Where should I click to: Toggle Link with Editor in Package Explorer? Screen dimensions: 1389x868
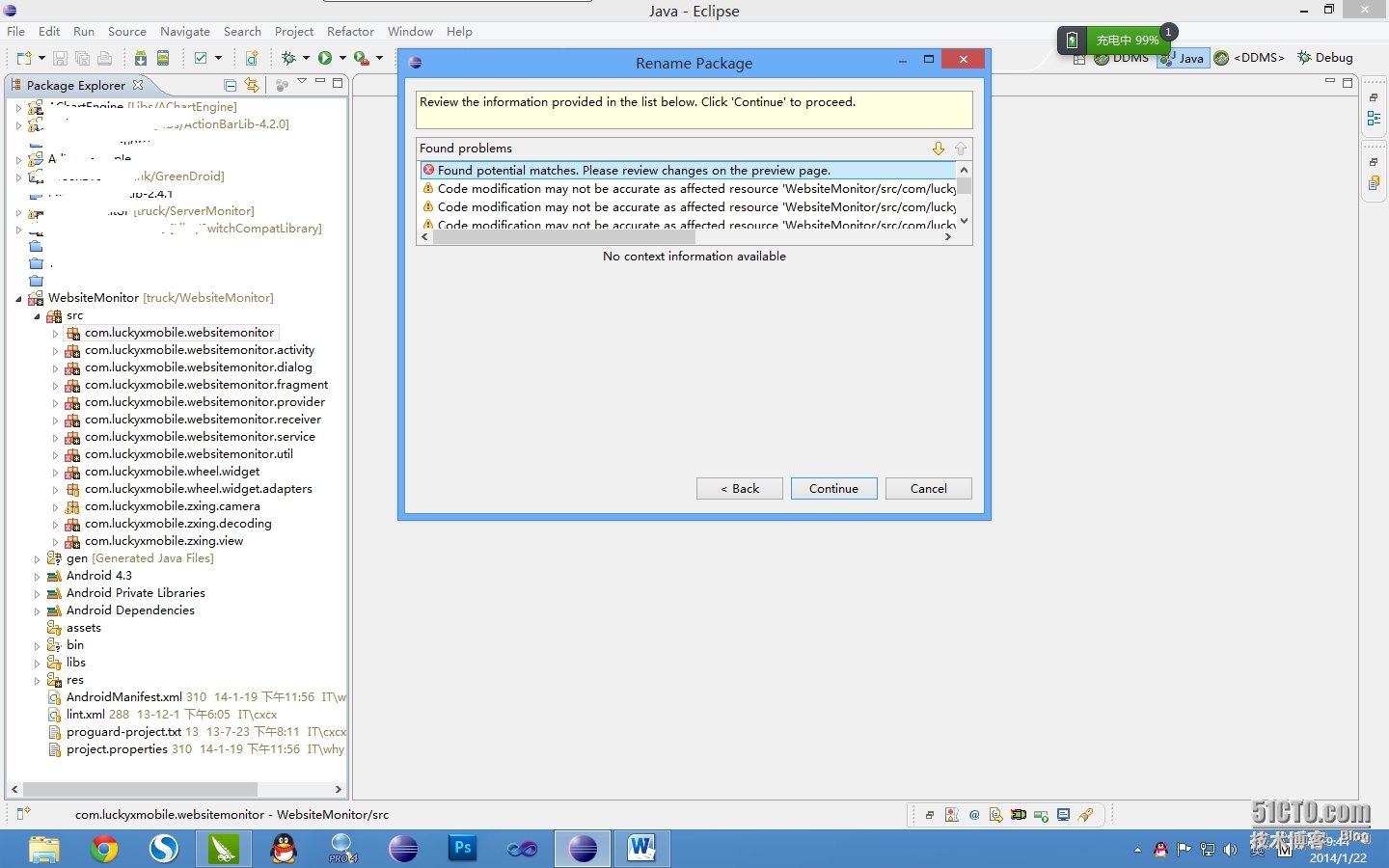point(252,85)
